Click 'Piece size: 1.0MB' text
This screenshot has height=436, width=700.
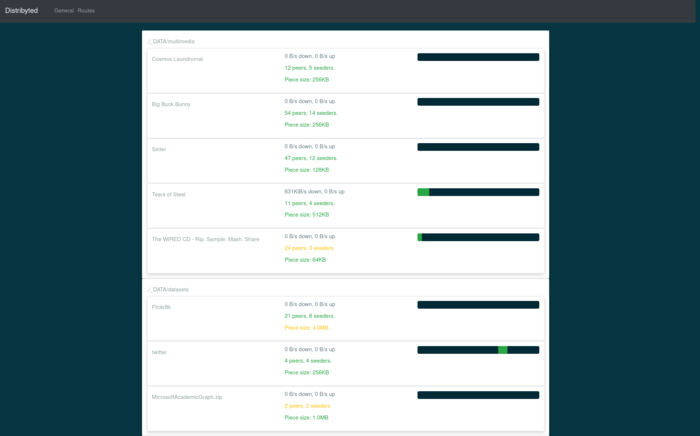click(x=306, y=418)
